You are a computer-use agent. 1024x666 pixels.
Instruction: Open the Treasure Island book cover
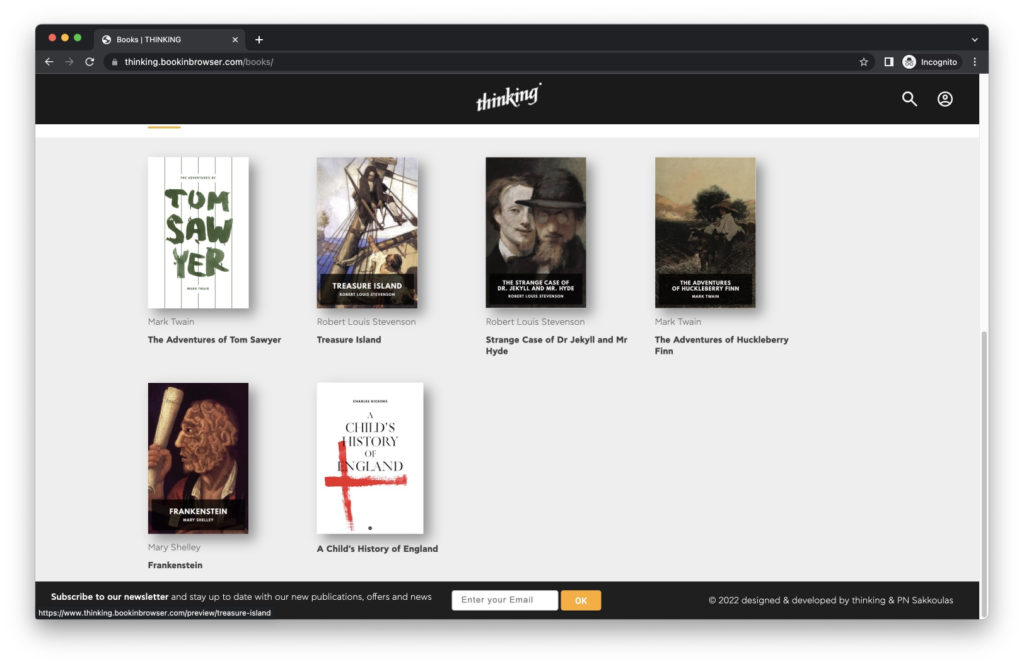coord(367,232)
